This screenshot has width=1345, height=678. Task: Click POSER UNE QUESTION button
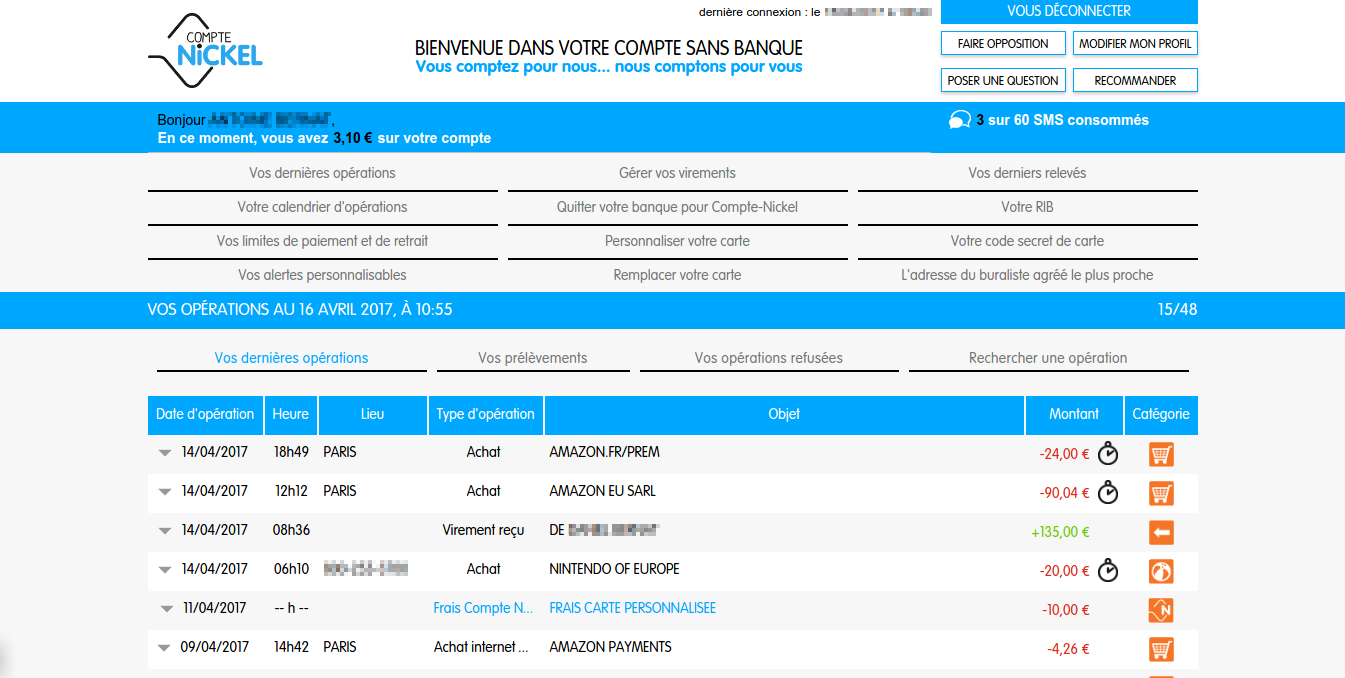coord(1003,80)
